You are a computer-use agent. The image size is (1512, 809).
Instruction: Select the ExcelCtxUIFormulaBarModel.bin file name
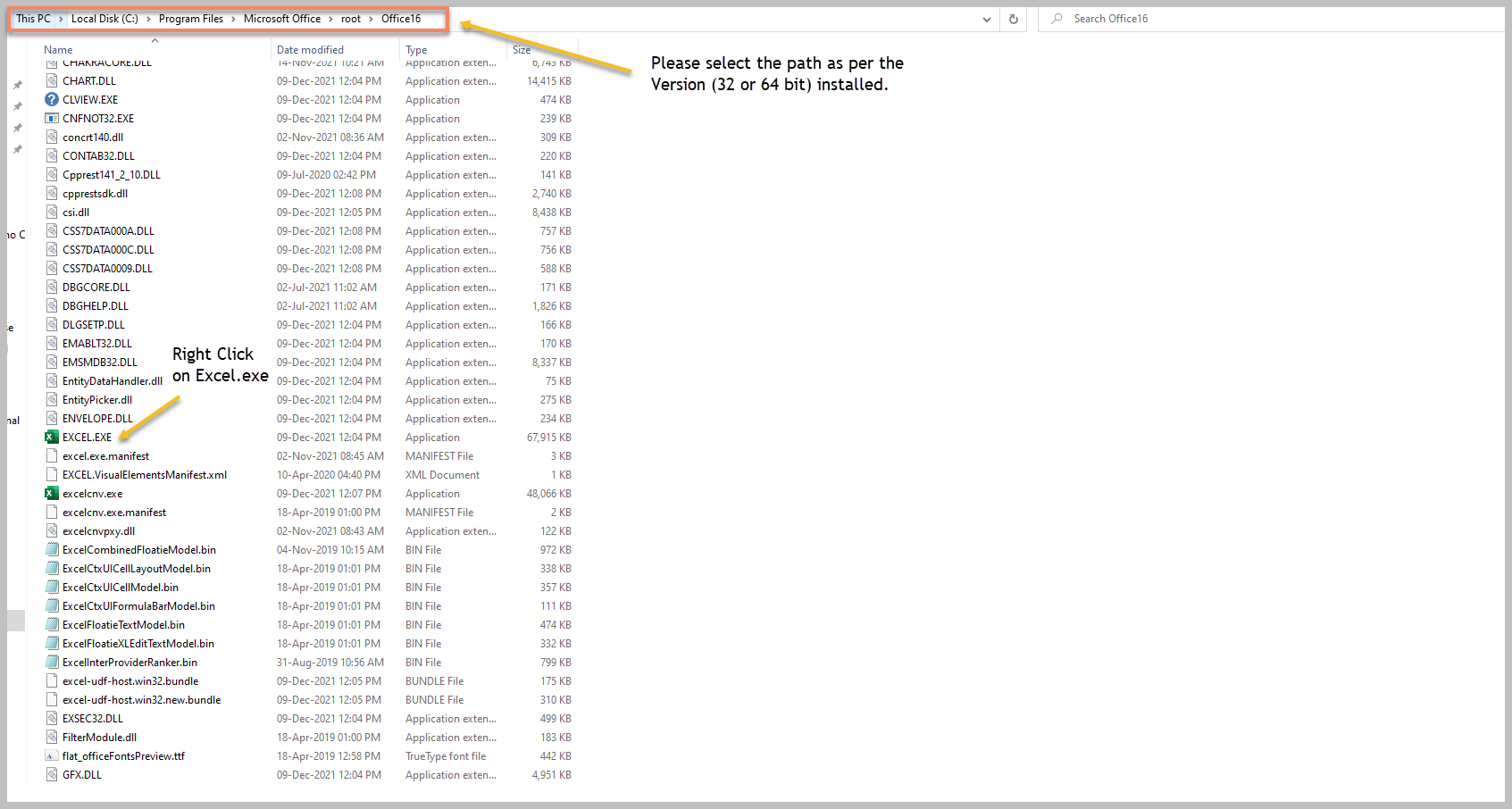[x=138, y=606]
